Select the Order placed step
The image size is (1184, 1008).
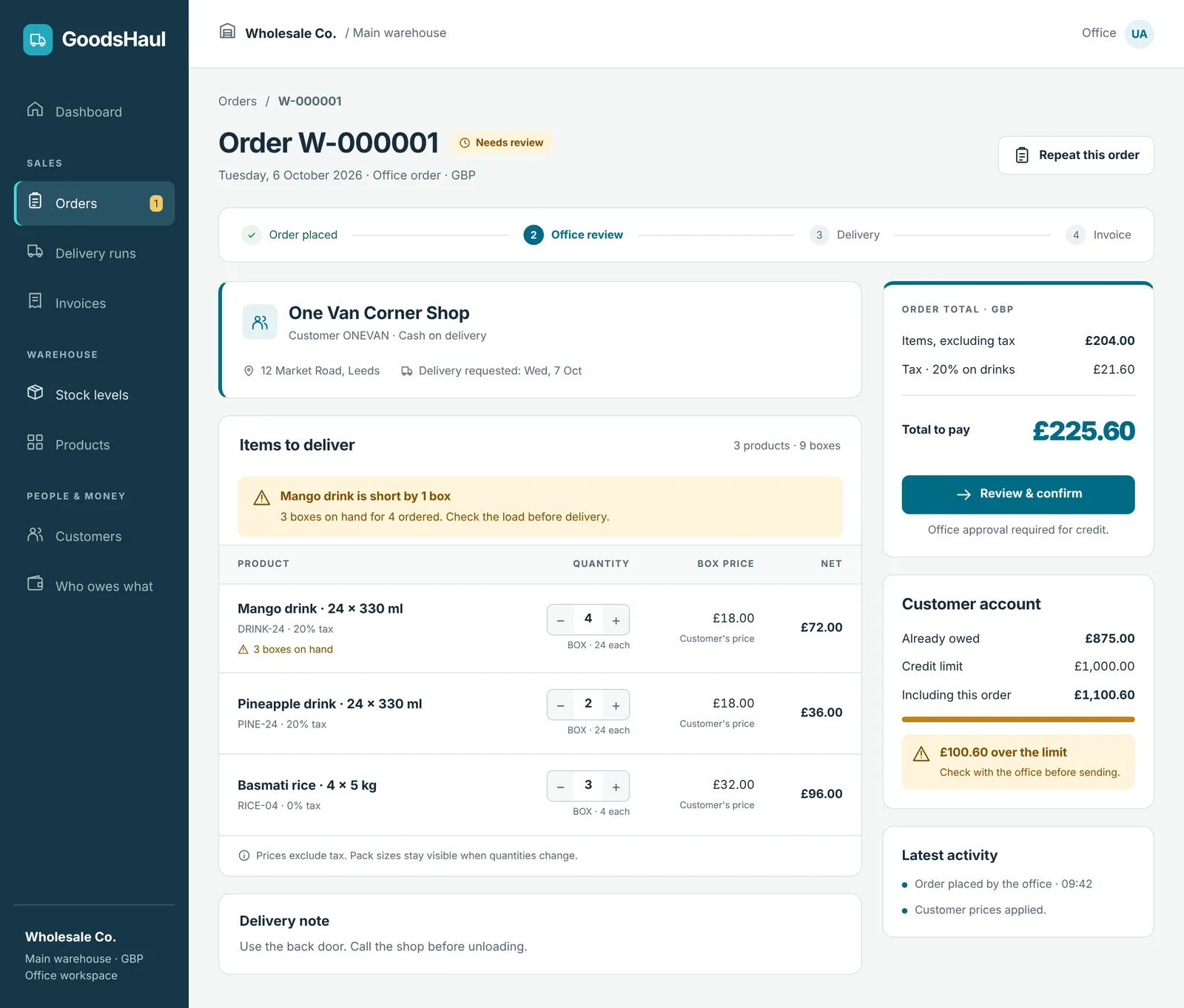[x=289, y=235]
